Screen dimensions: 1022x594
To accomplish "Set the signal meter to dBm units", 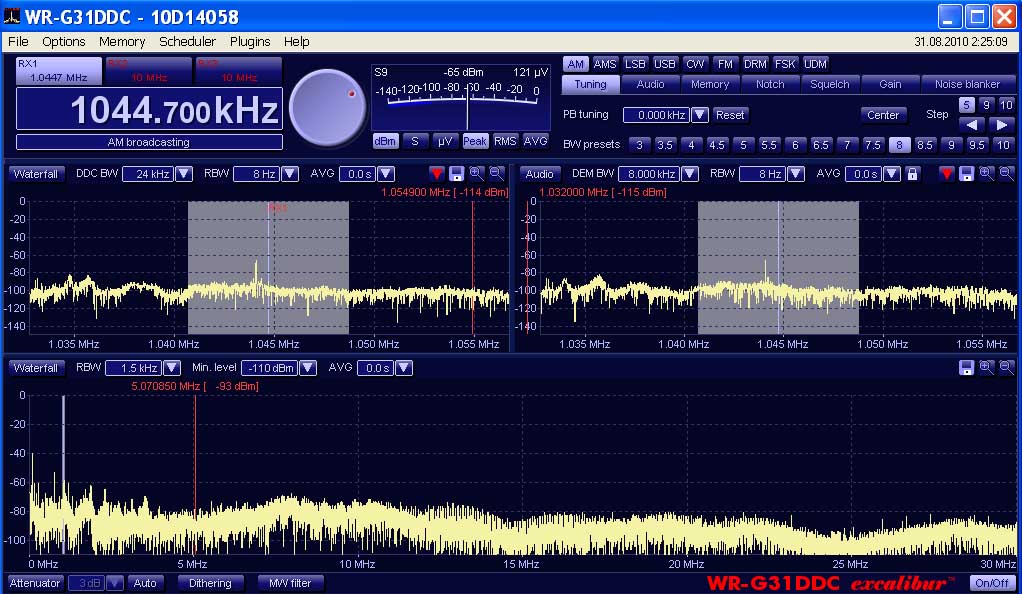I will [x=385, y=141].
